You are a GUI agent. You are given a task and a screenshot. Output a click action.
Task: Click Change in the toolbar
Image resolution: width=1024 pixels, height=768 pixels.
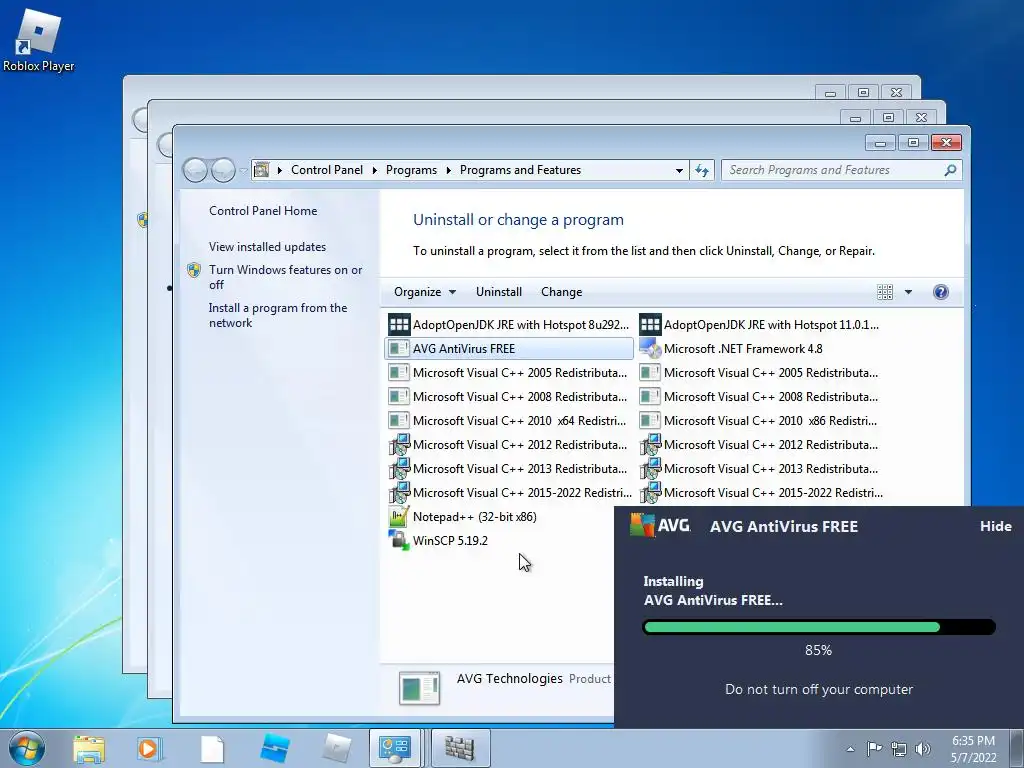pos(562,292)
